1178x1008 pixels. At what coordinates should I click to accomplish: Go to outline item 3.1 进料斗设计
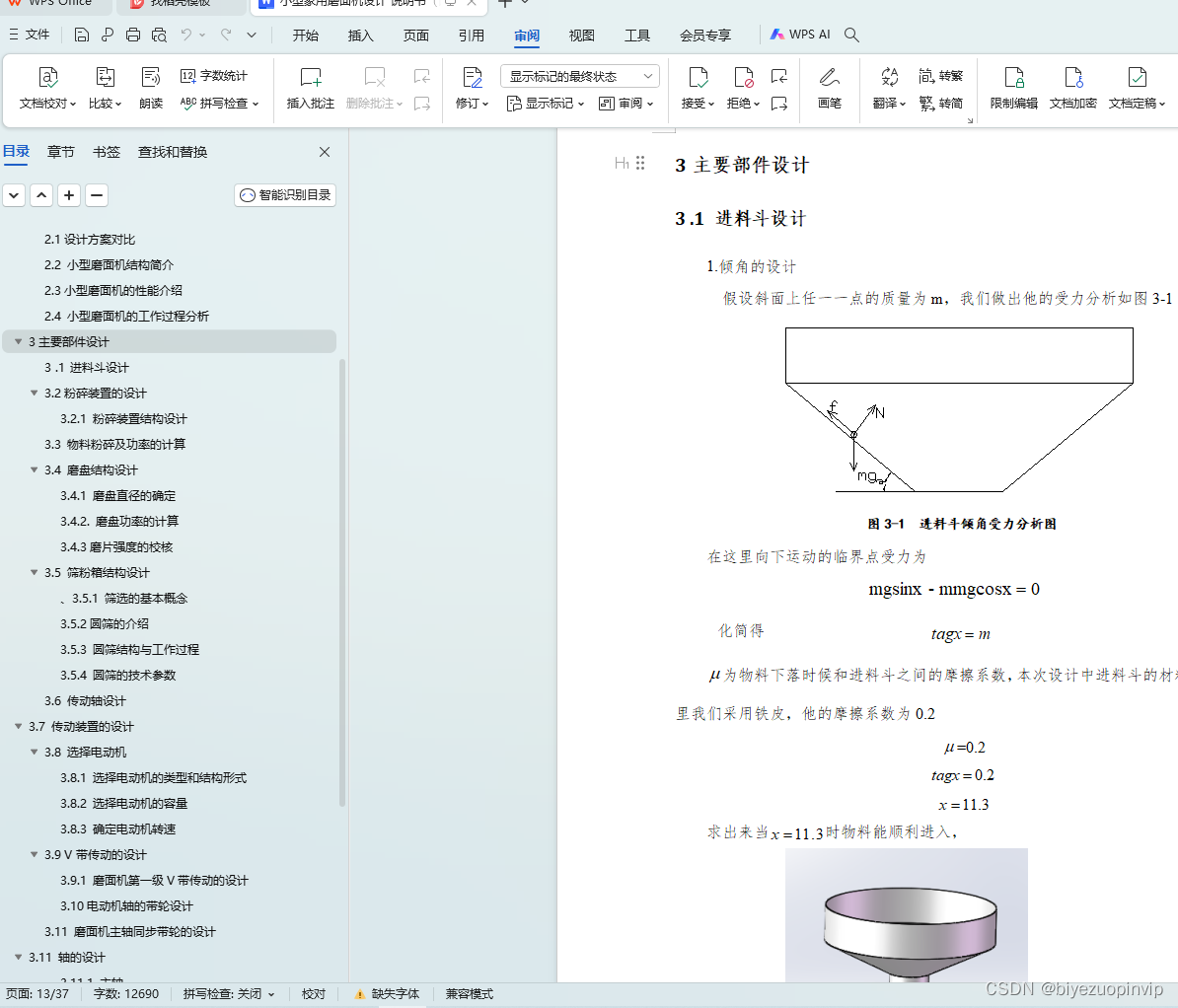[x=87, y=367]
